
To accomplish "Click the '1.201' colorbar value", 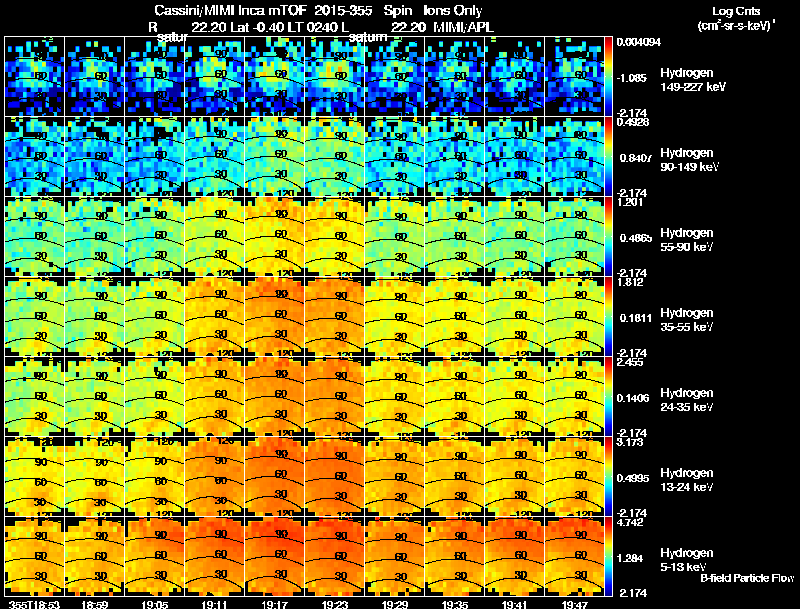I will 630,202.
